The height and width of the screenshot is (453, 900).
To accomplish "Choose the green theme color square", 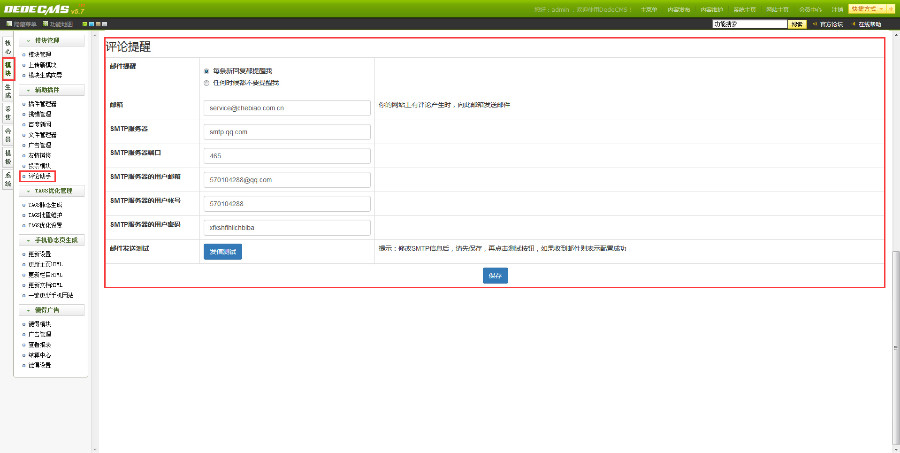I will click(x=84, y=24).
